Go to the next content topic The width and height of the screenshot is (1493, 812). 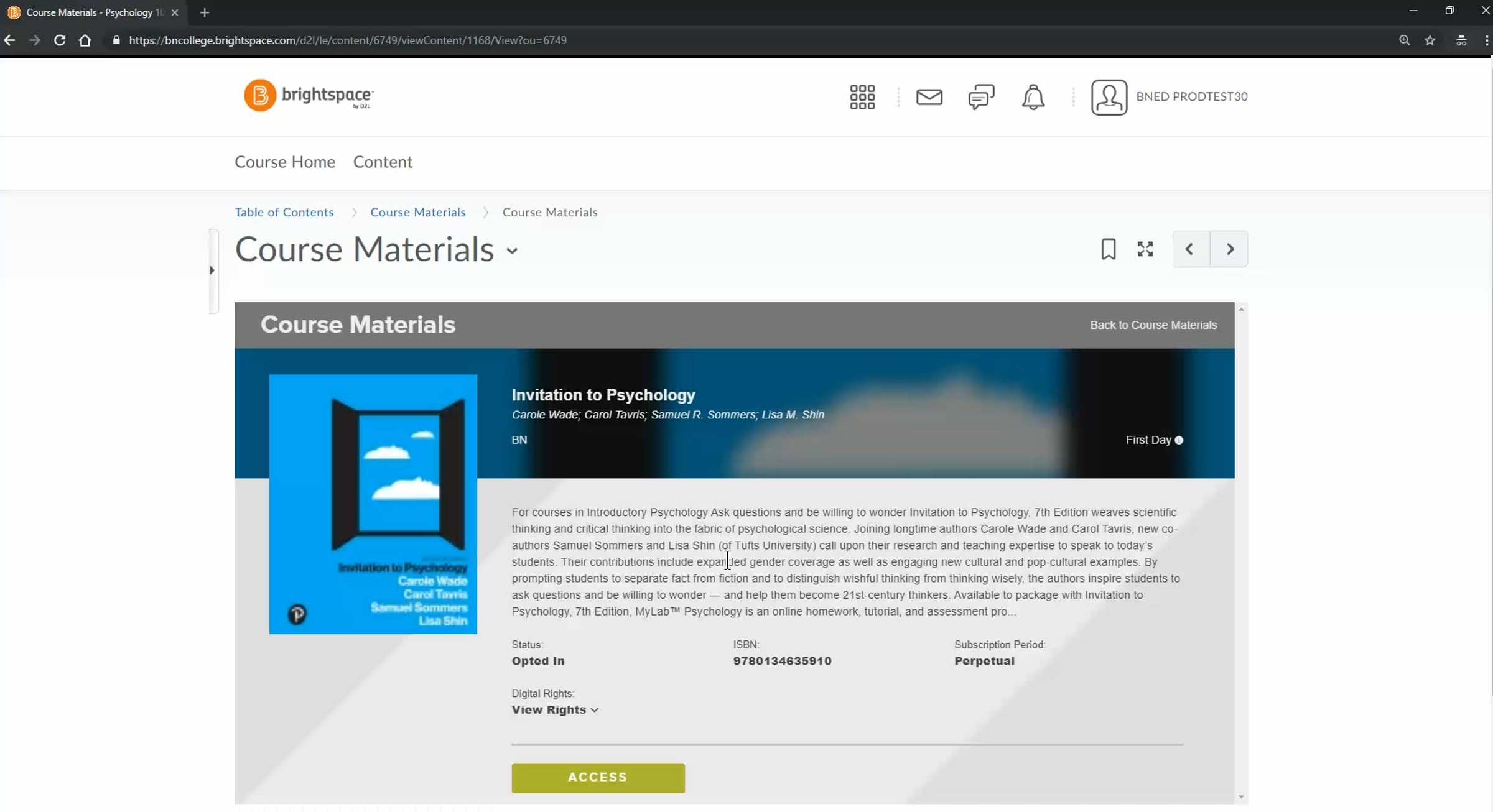coord(1229,249)
